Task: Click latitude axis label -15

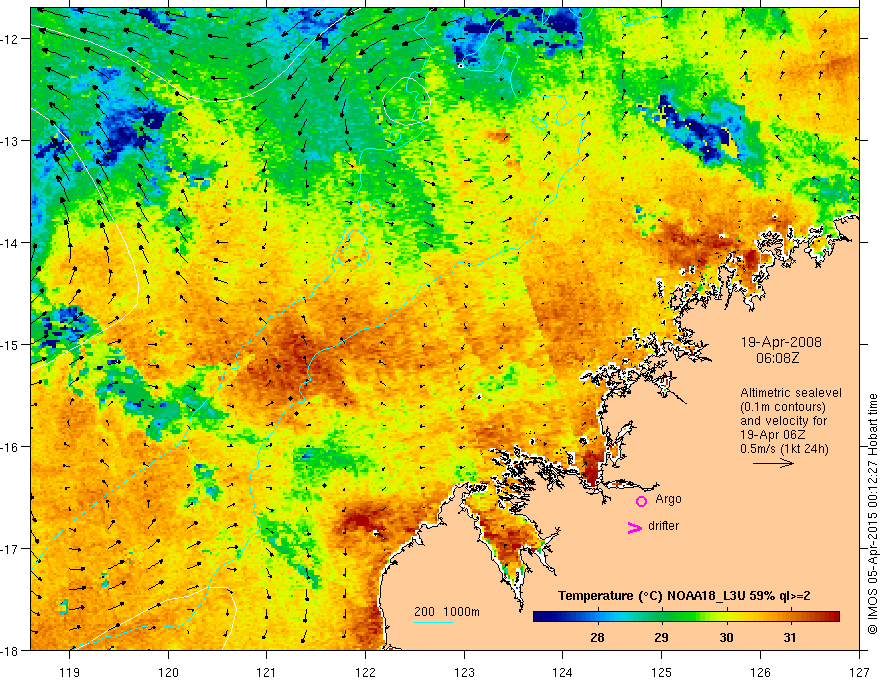Action: pos(10,344)
